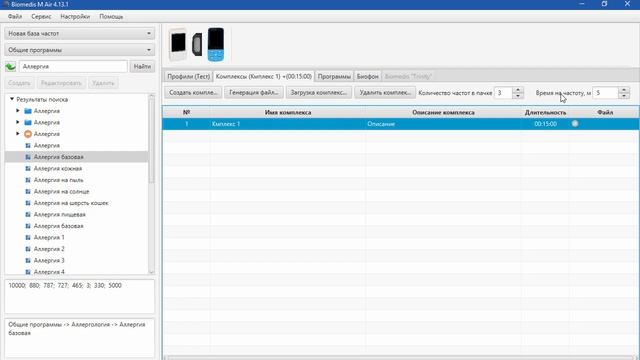Viewport: 640px width, 360px height.
Task: Click the Описание комплекса column header
Action: tap(443, 112)
